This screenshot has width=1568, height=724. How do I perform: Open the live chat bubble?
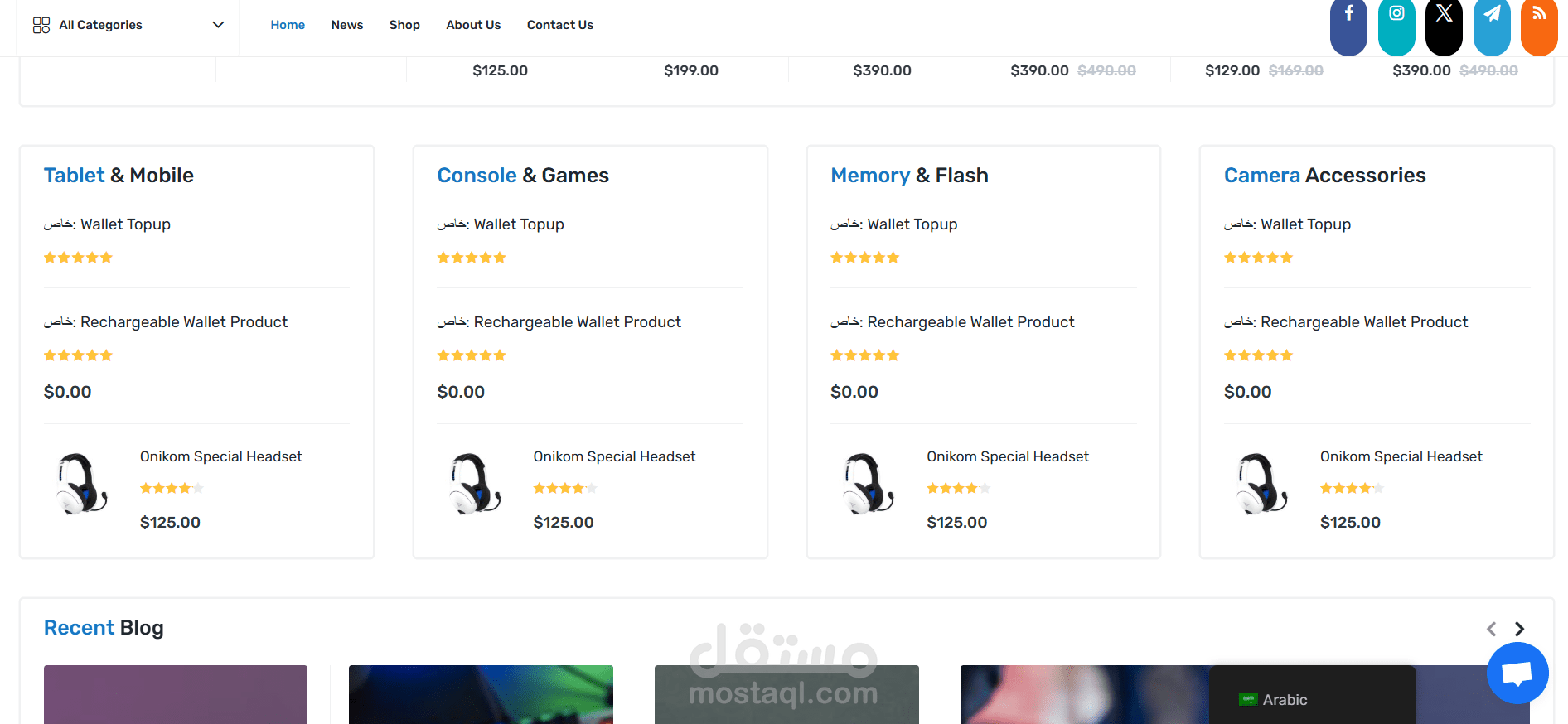pyautogui.click(x=1517, y=673)
